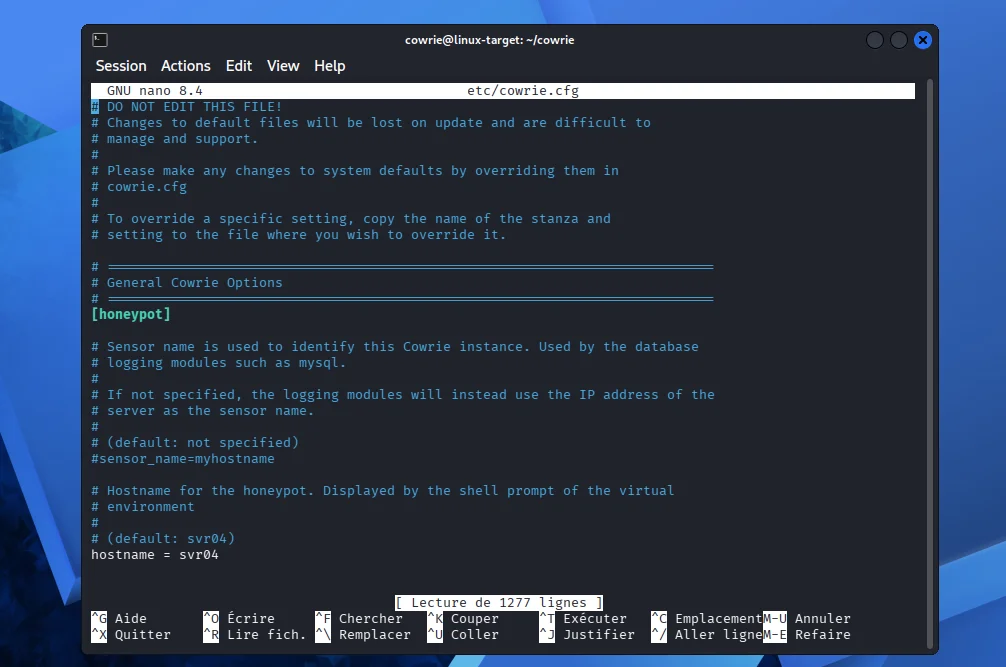Click the ^C Emplacement shortcut
The image size is (1006, 667).
(x=706, y=618)
